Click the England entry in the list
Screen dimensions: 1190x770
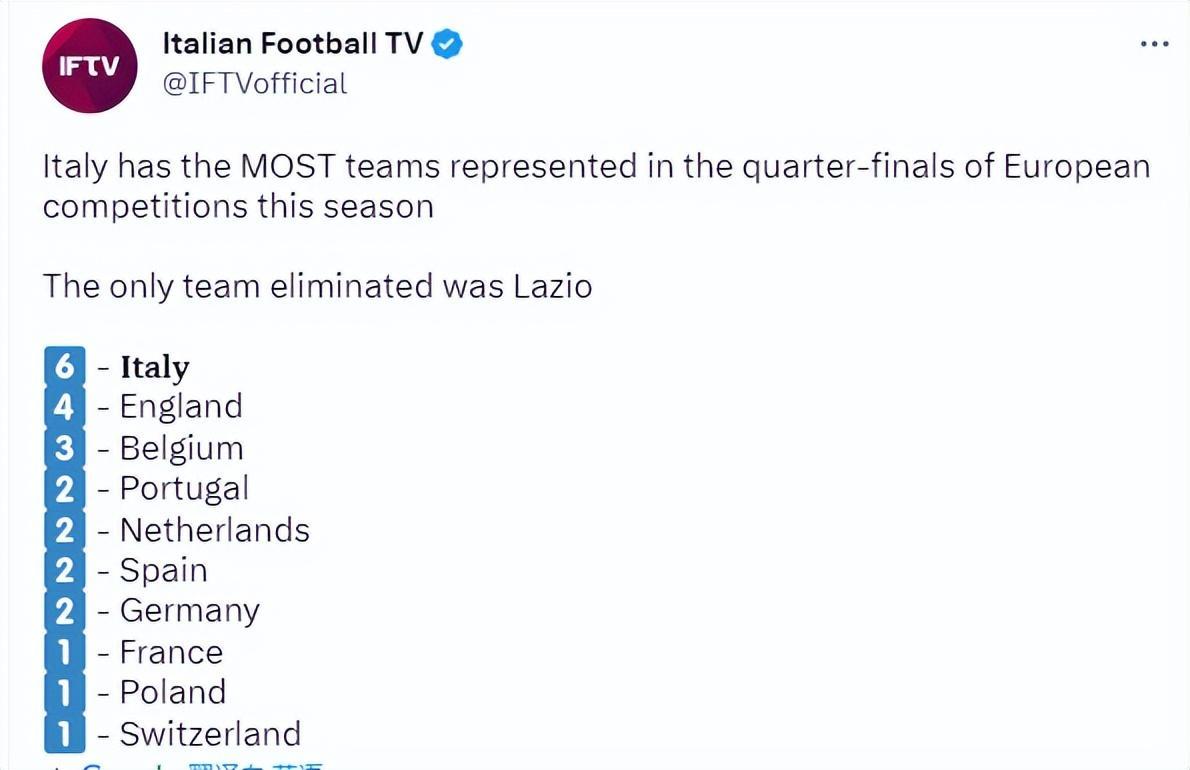click(x=180, y=406)
